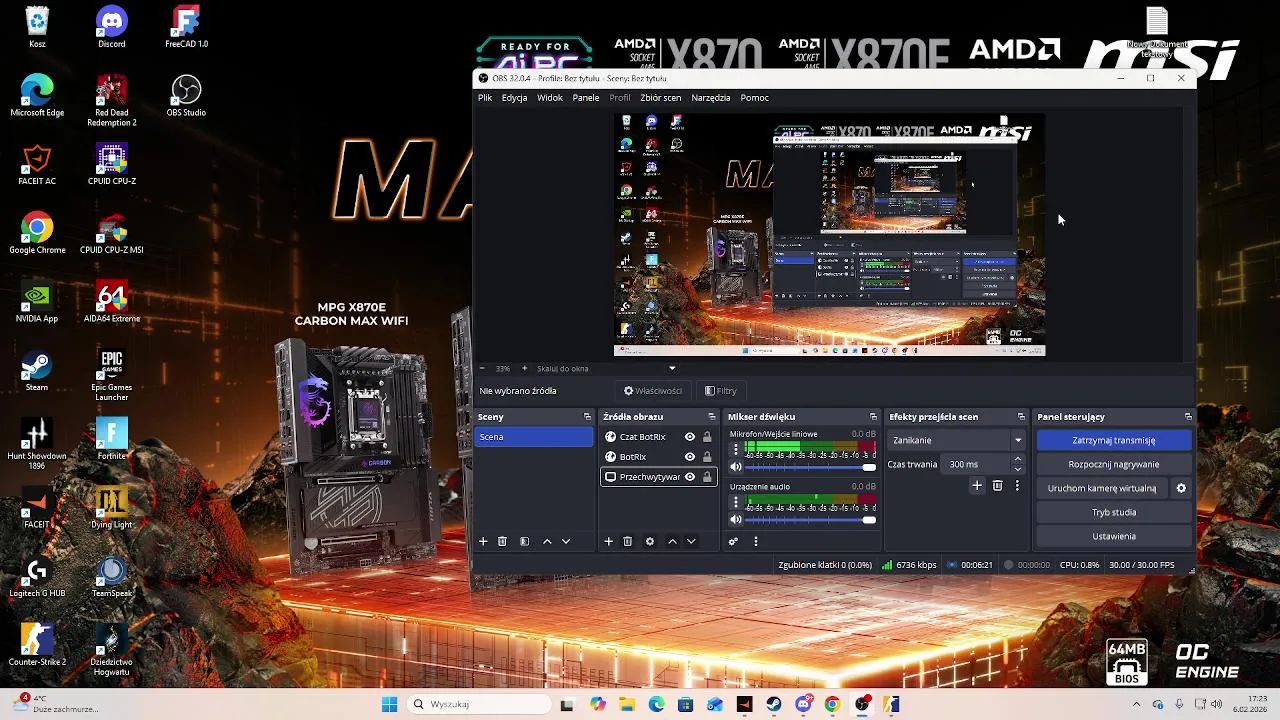Mute Mikrofon/Wejście liniowe speaker icon
Viewport: 1280px width, 720px height.
click(x=736, y=467)
